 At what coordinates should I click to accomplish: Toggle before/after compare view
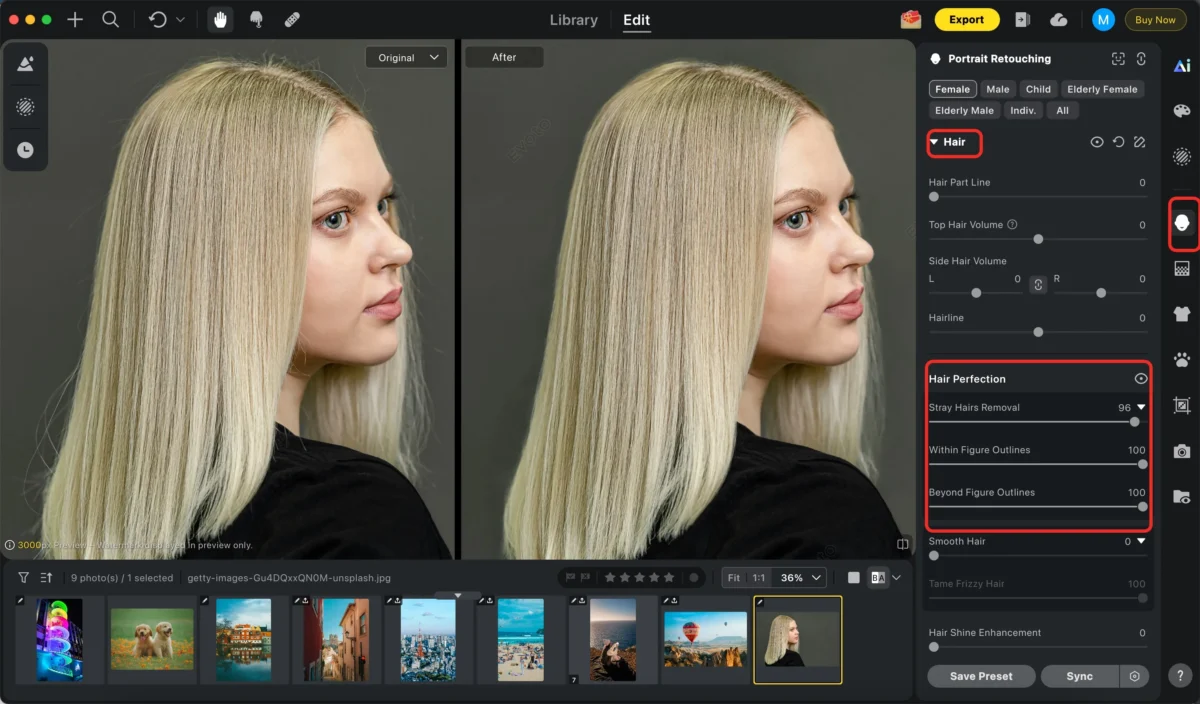pyautogui.click(x=878, y=578)
